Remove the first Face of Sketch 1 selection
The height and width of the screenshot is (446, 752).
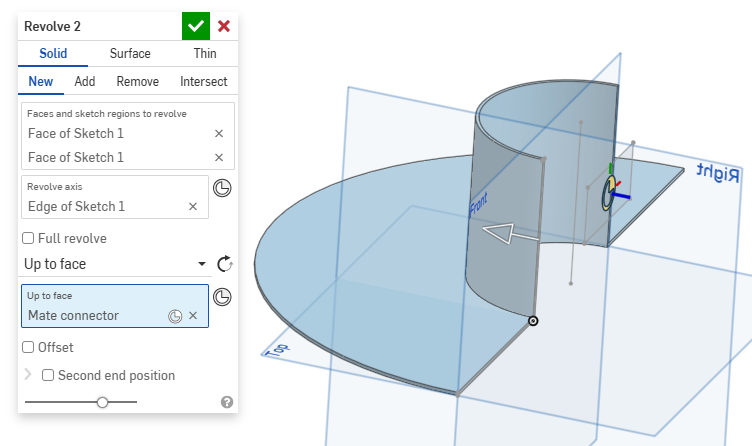click(219, 133)
